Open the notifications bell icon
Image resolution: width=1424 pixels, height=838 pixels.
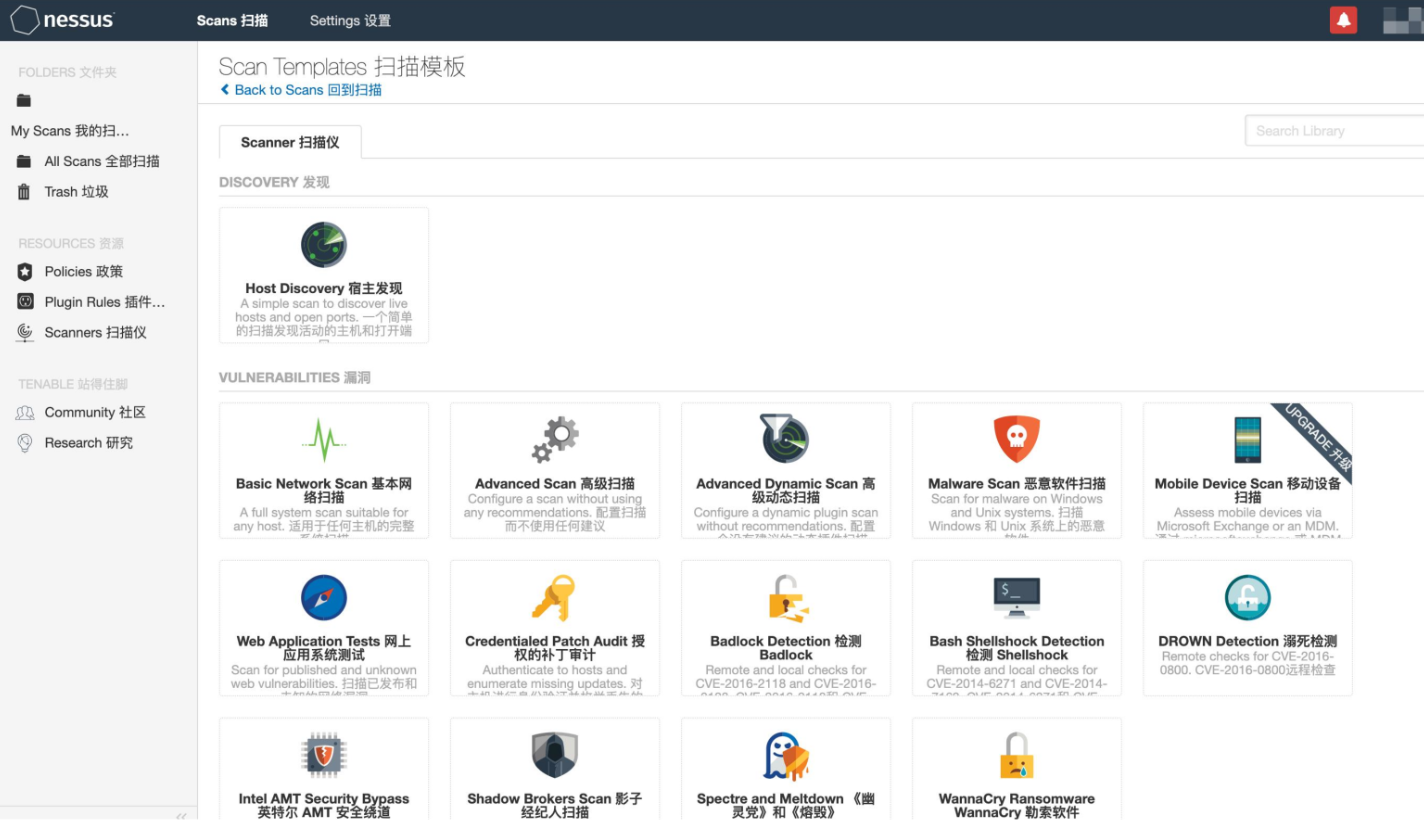pyautogui.click(x=1343, y=20)
